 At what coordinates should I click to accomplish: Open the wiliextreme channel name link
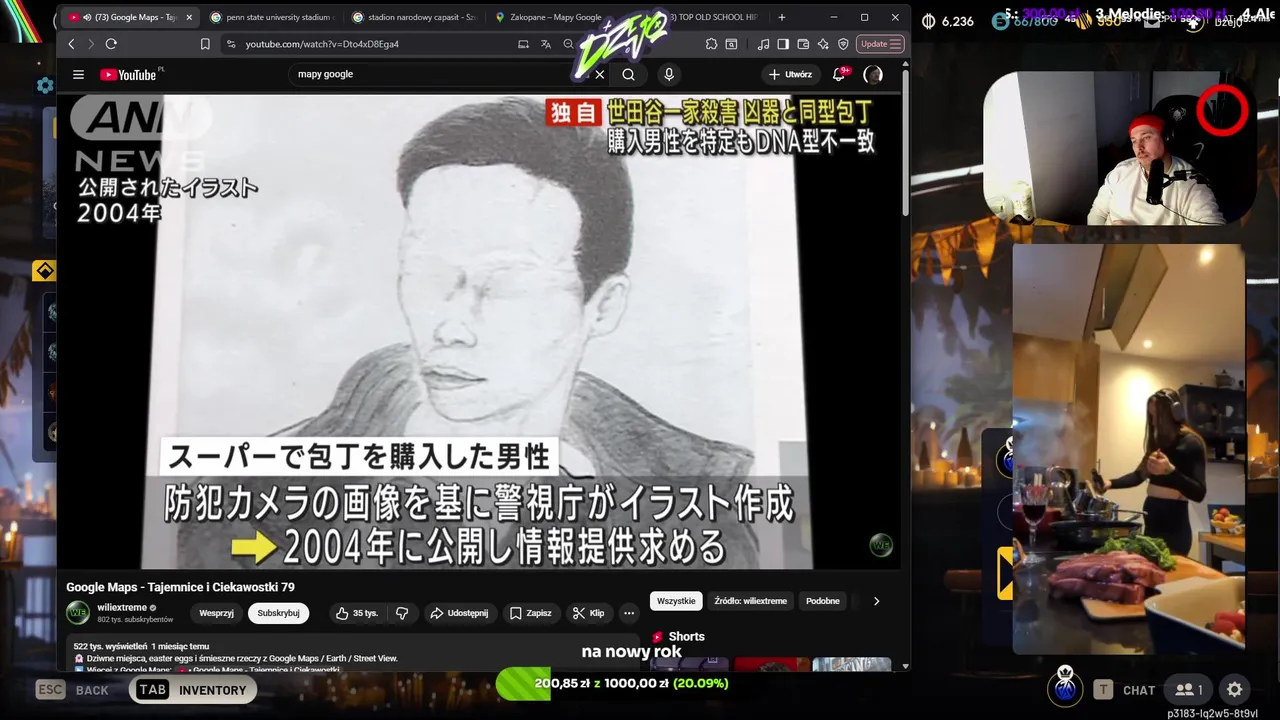coord(122,607)
